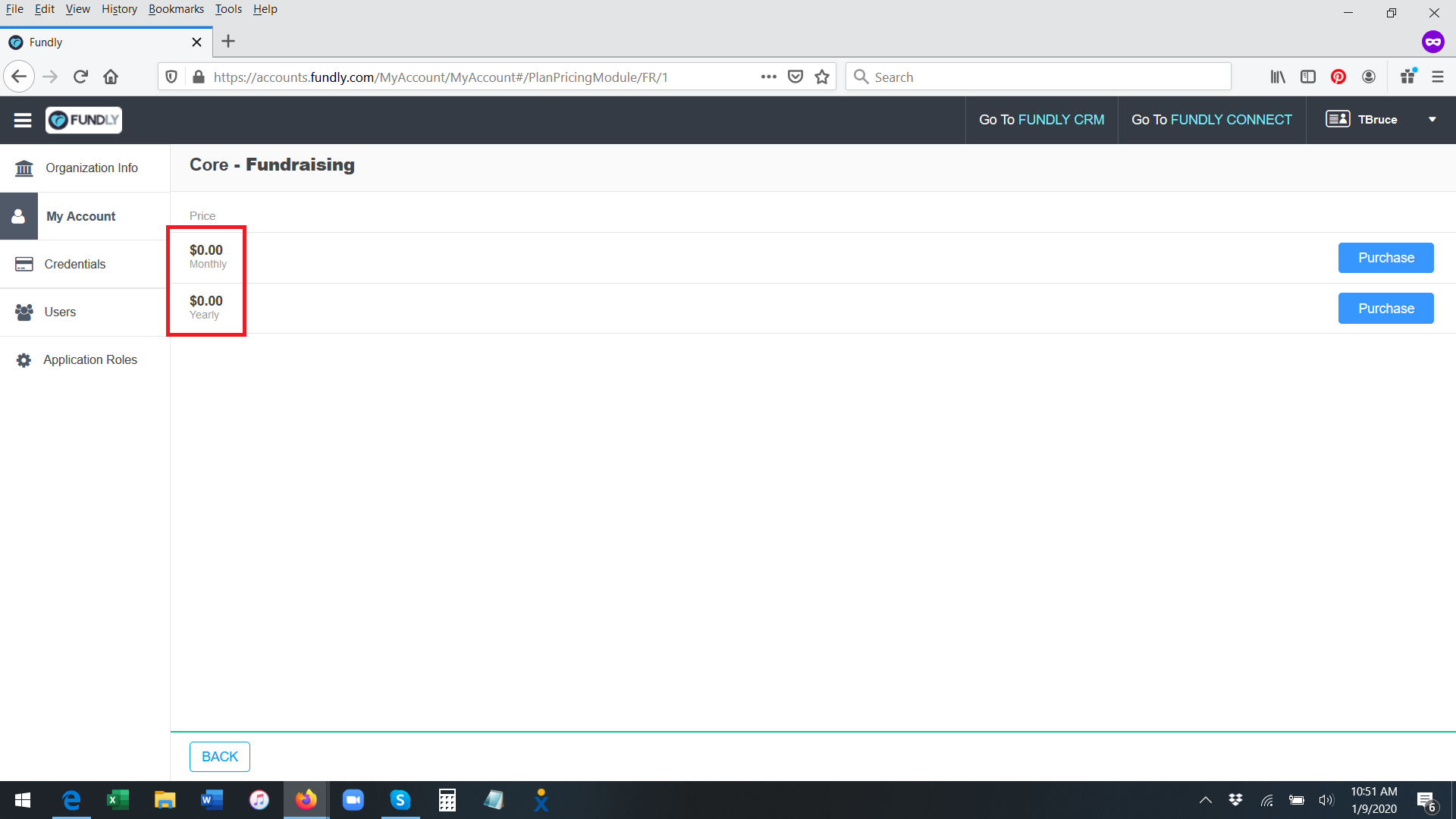Click the Users group icon
This screenshot has height=819, width=1456.
tap(24, 312)
